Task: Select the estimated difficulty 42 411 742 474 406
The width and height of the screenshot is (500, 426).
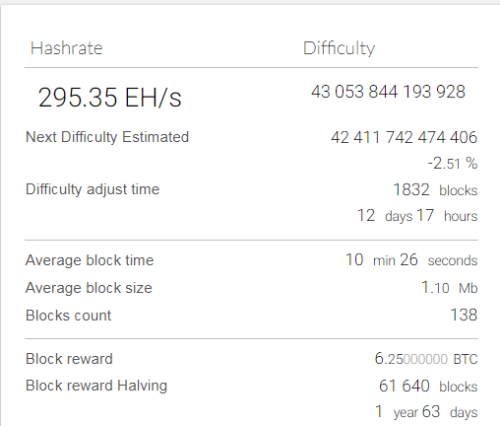Action: (x=404, y=137)
